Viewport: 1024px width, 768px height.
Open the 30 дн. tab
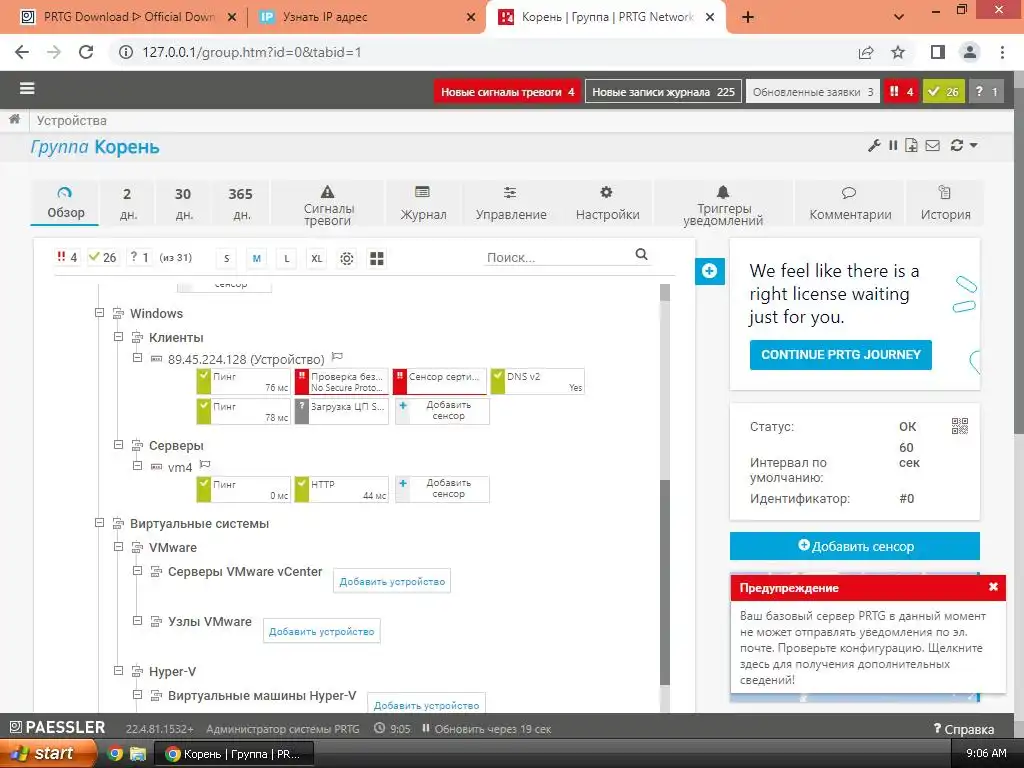(183, 203)
